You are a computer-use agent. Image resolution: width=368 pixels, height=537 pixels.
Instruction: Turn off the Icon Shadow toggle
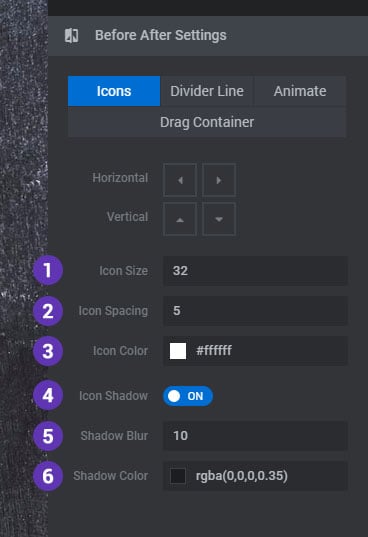pos(188,396)
